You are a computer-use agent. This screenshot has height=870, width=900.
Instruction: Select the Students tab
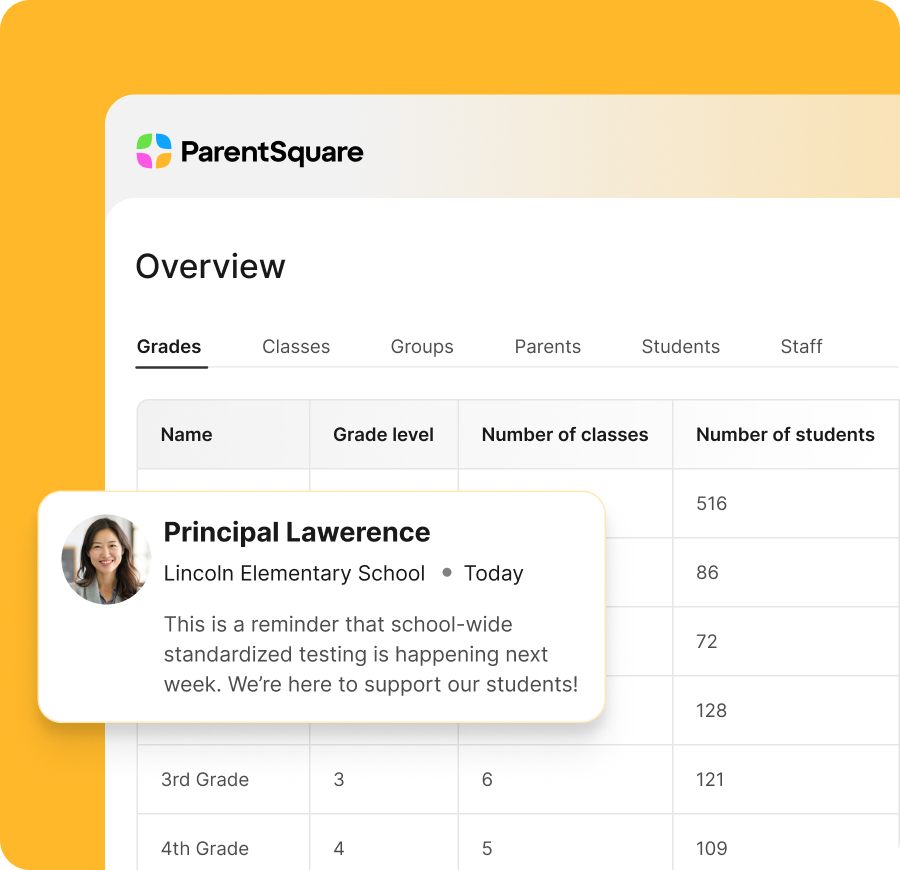pyautogui.click(x=681, y=347)
